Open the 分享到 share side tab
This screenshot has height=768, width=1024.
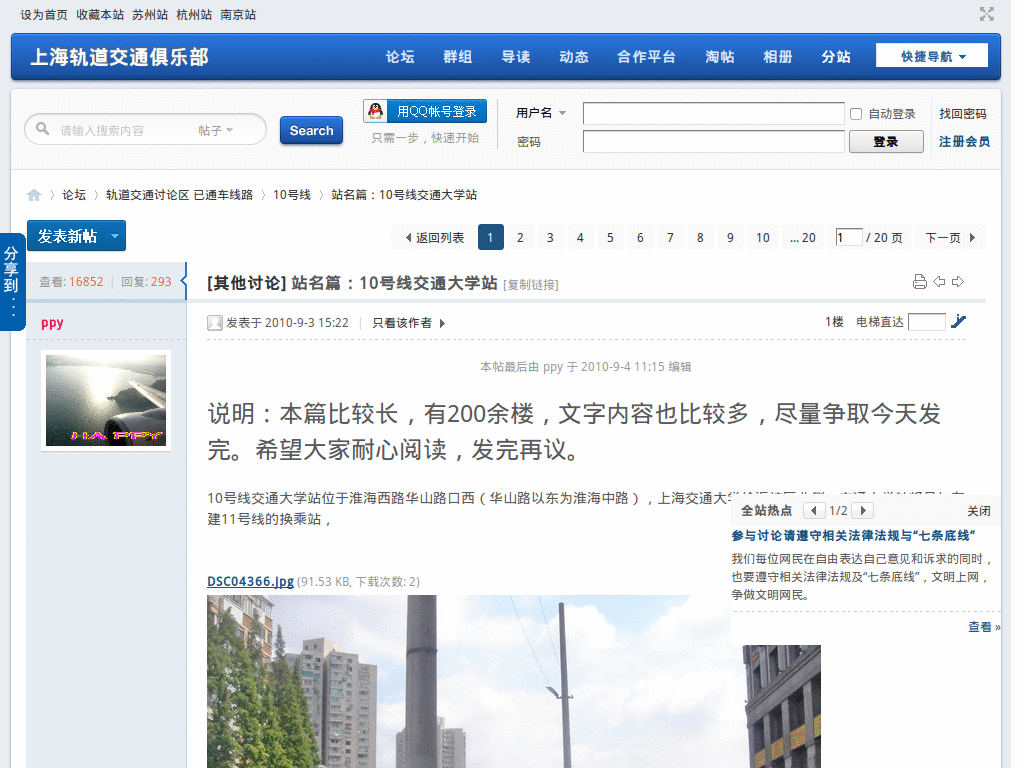[12, 281]
